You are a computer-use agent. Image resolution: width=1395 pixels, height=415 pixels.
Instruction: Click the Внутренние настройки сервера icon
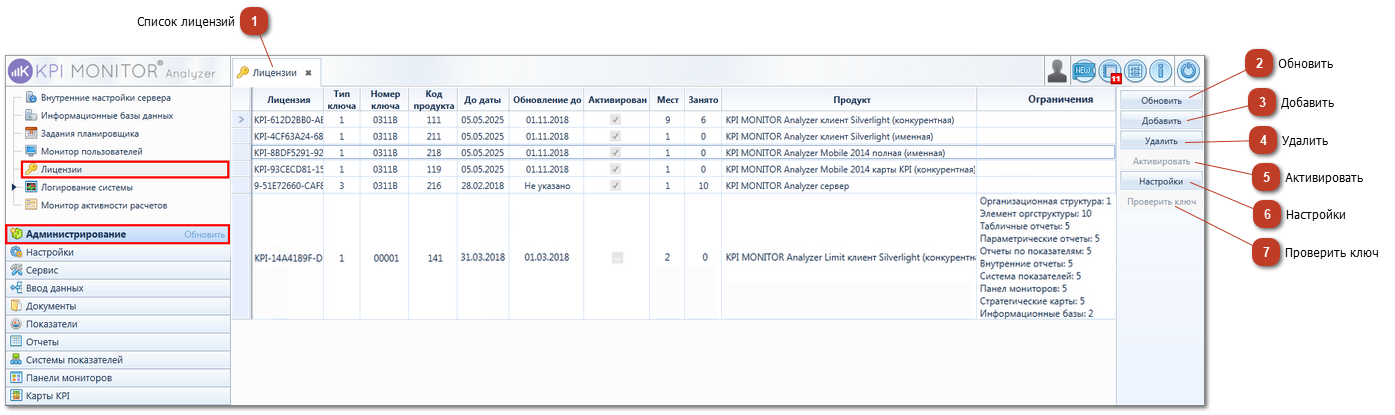click(x=31, y=97)
